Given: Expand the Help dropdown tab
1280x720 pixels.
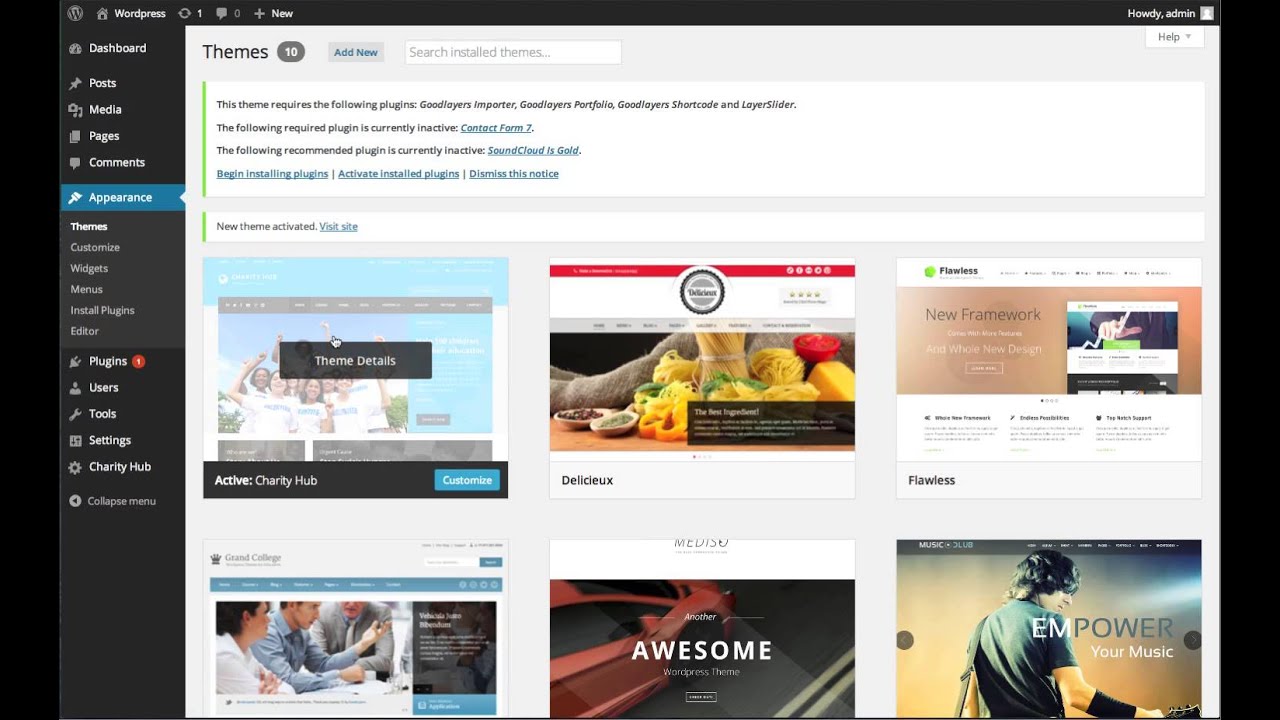Looking at the screenshot, I should point(1175,37).
